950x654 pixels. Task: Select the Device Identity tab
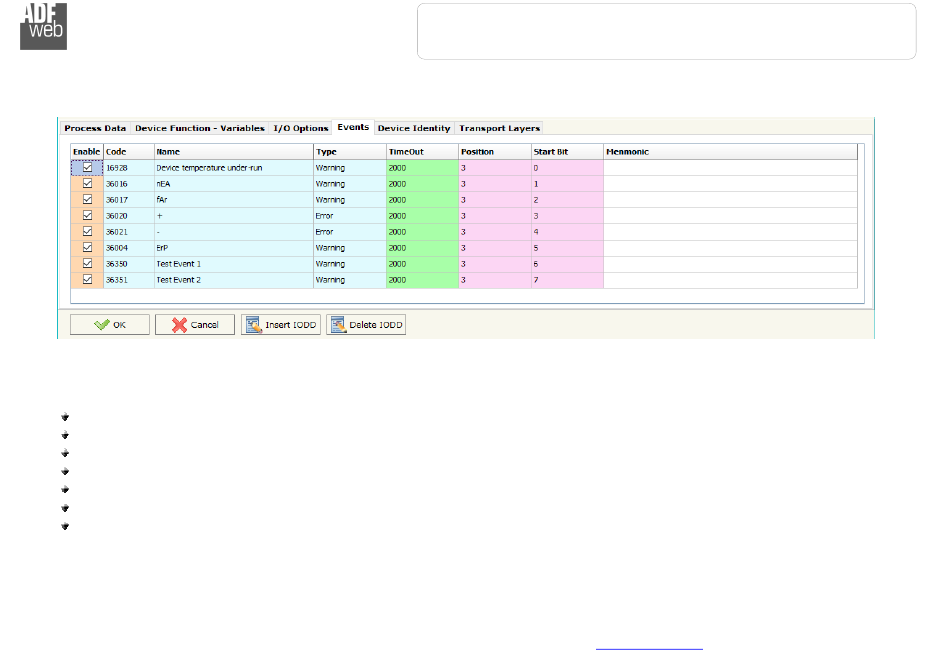[414, 128]
